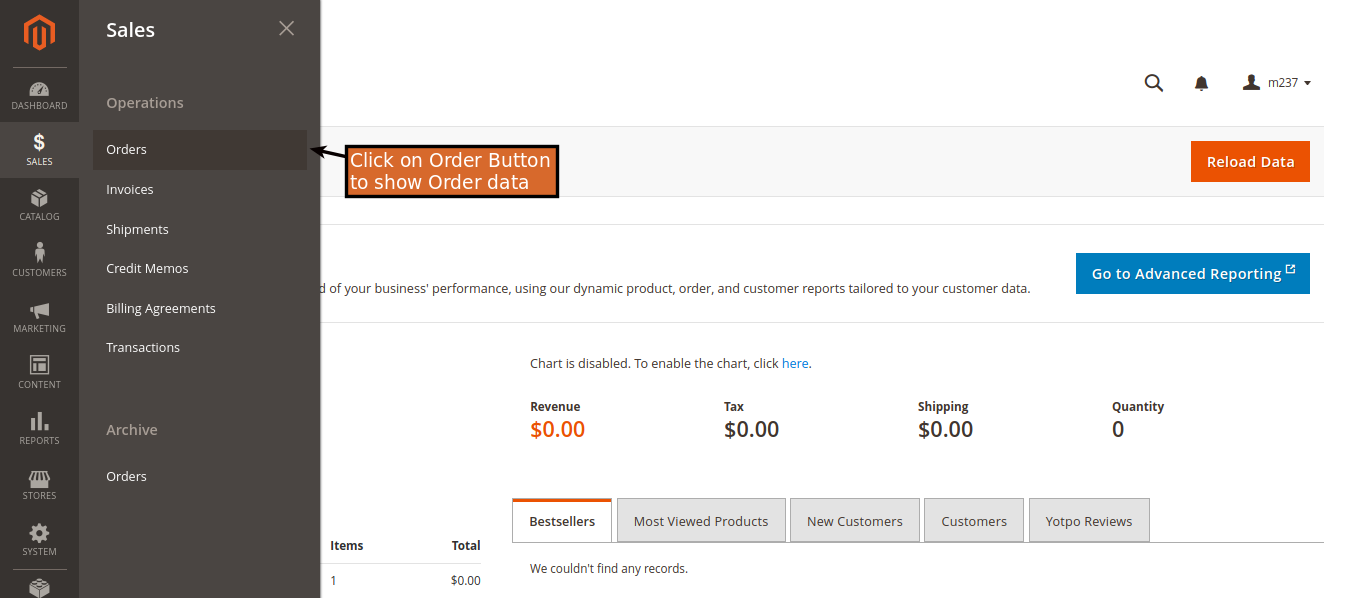Click the Marketing megaphone icon
Screen dimensions: 1348x598
coord(39,315)
